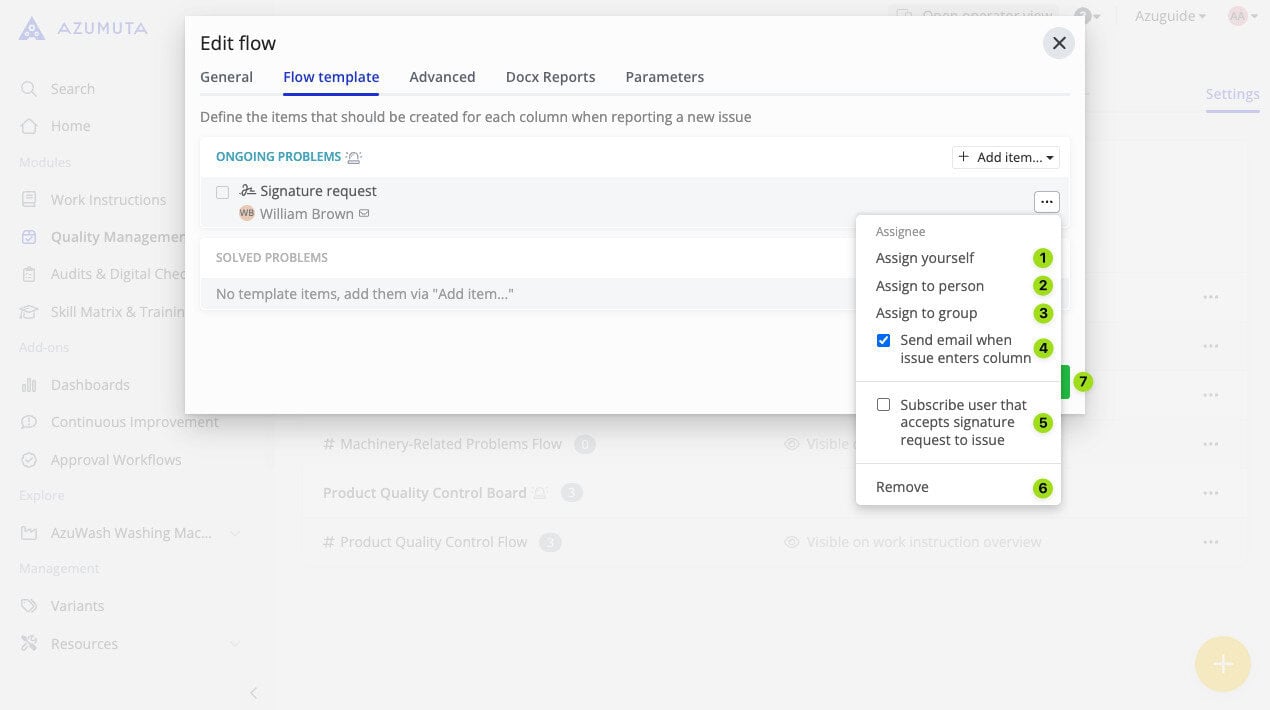Click the Approval Workflows icon

pyautogui.click(x=29, y=460)
